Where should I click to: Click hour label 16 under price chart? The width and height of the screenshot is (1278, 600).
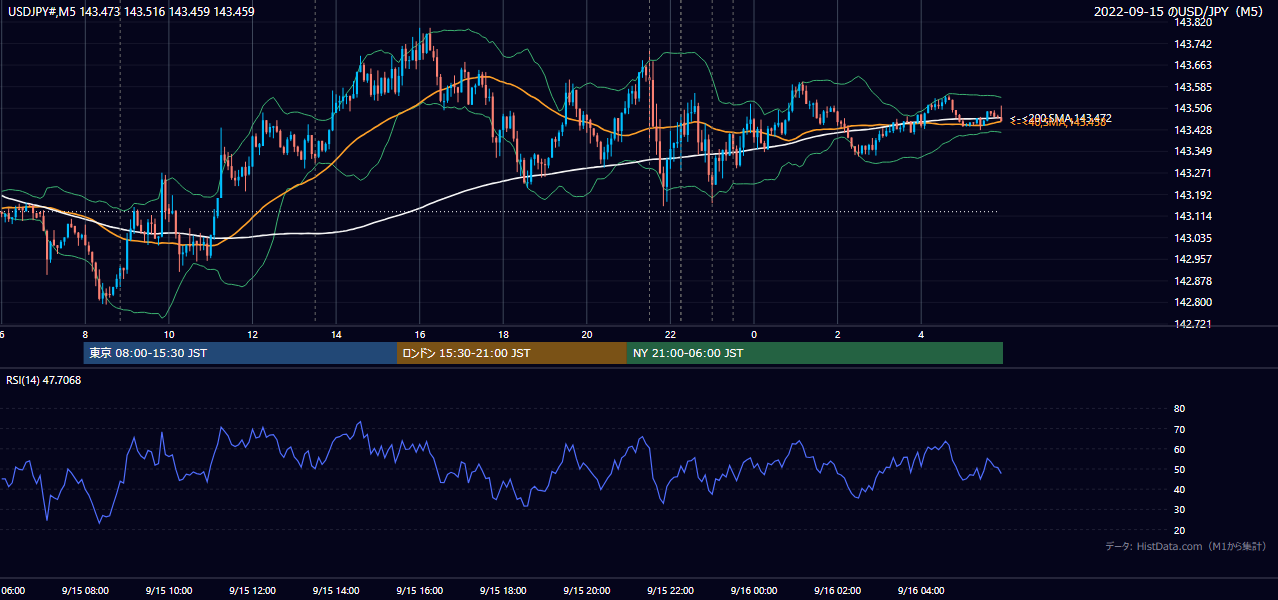pyautogui.click(x=420, y=335)
